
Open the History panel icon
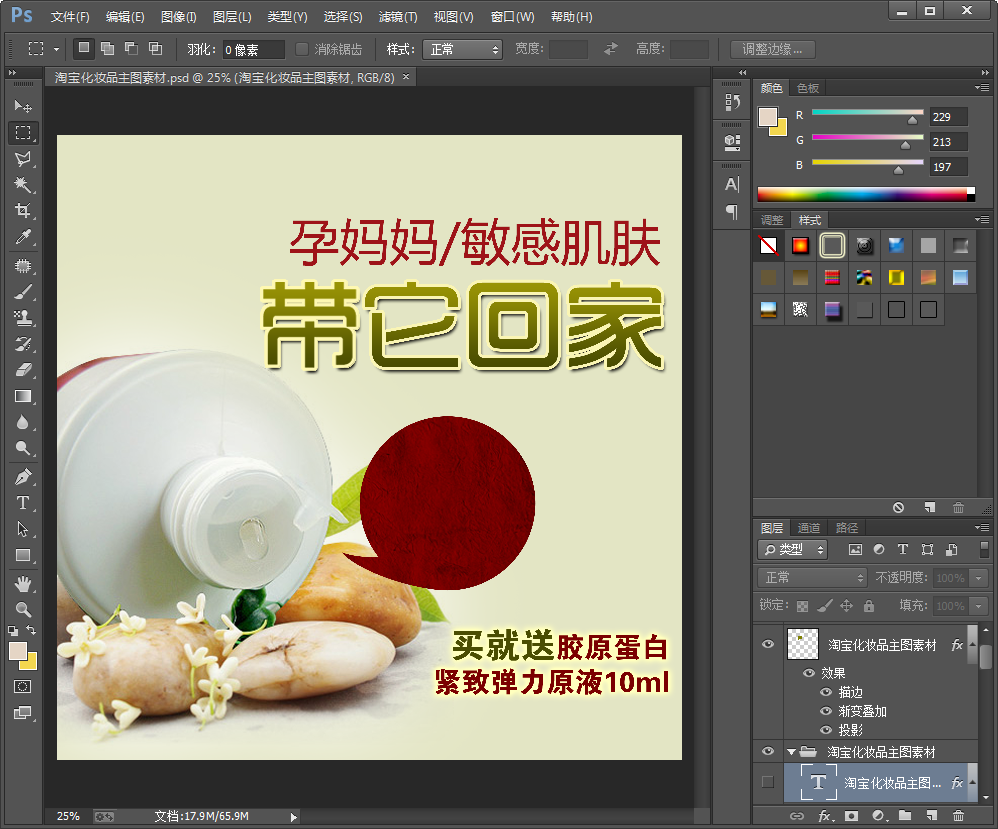[732, 102]
